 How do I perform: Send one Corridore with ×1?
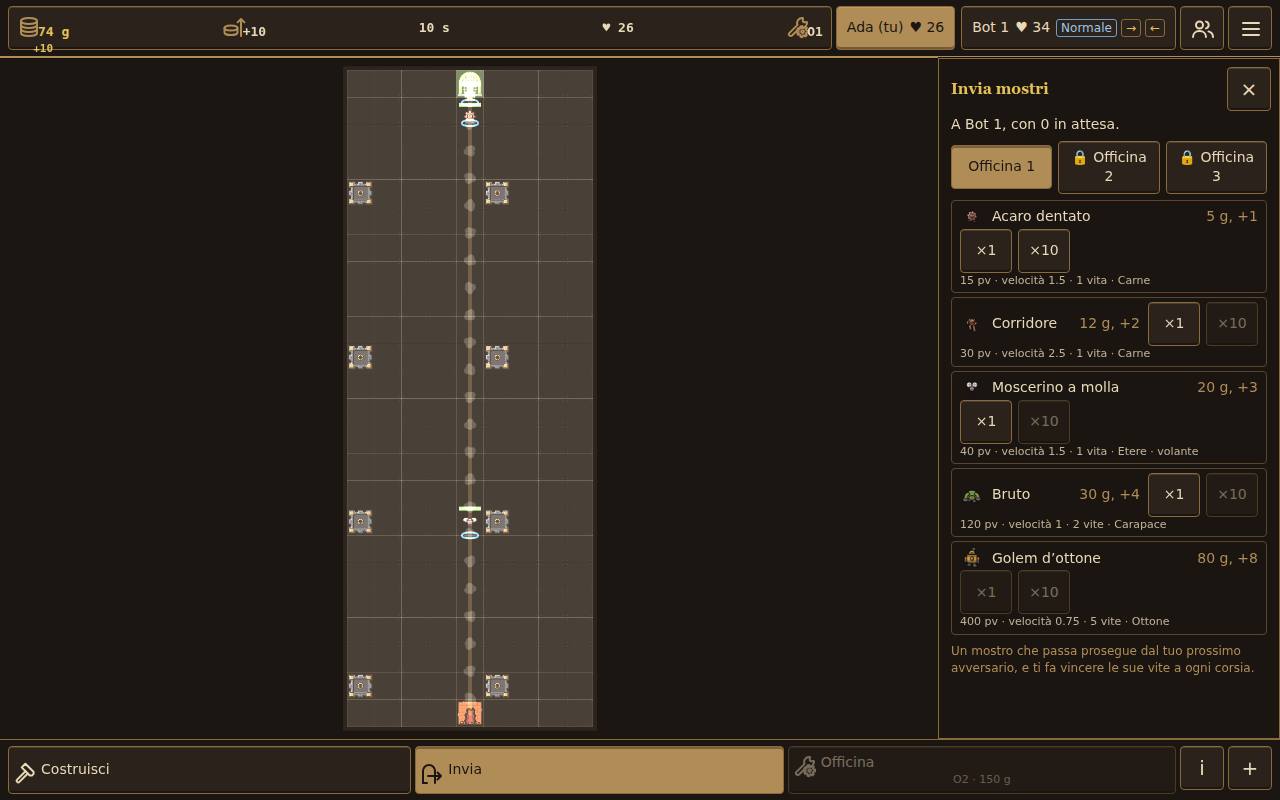(1174, 323)
